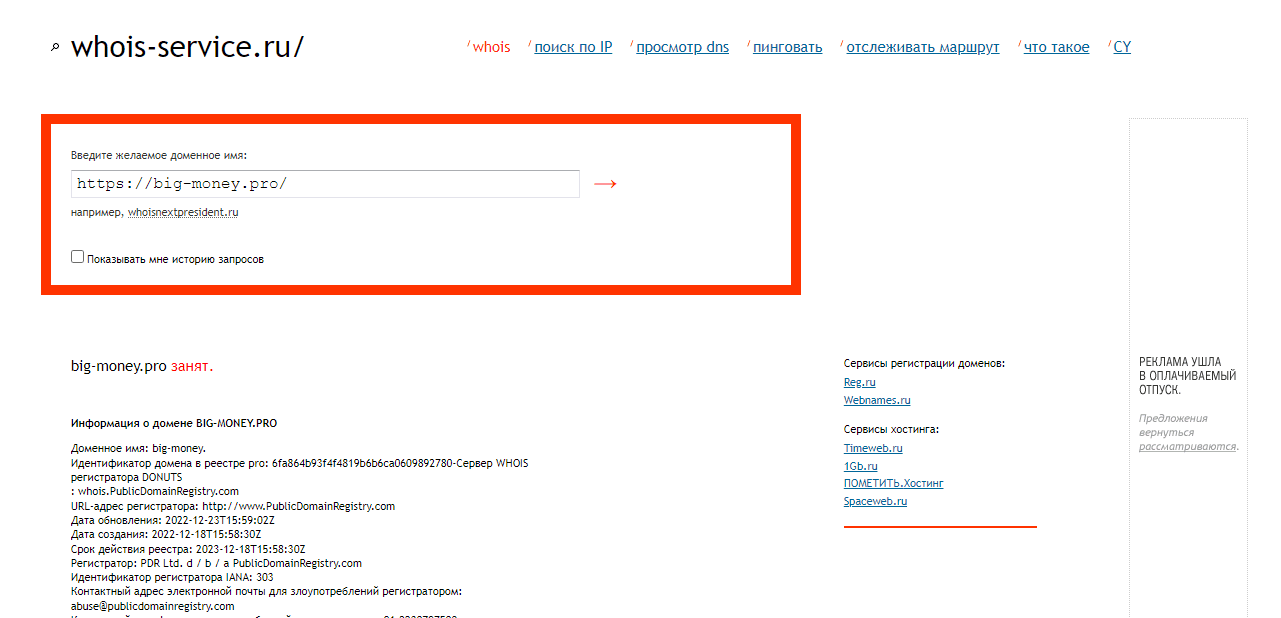The height and width of the screenshot is (618, 1281).
Task: Open просмотр dns in navigation
Action: [x=682, y=47]
